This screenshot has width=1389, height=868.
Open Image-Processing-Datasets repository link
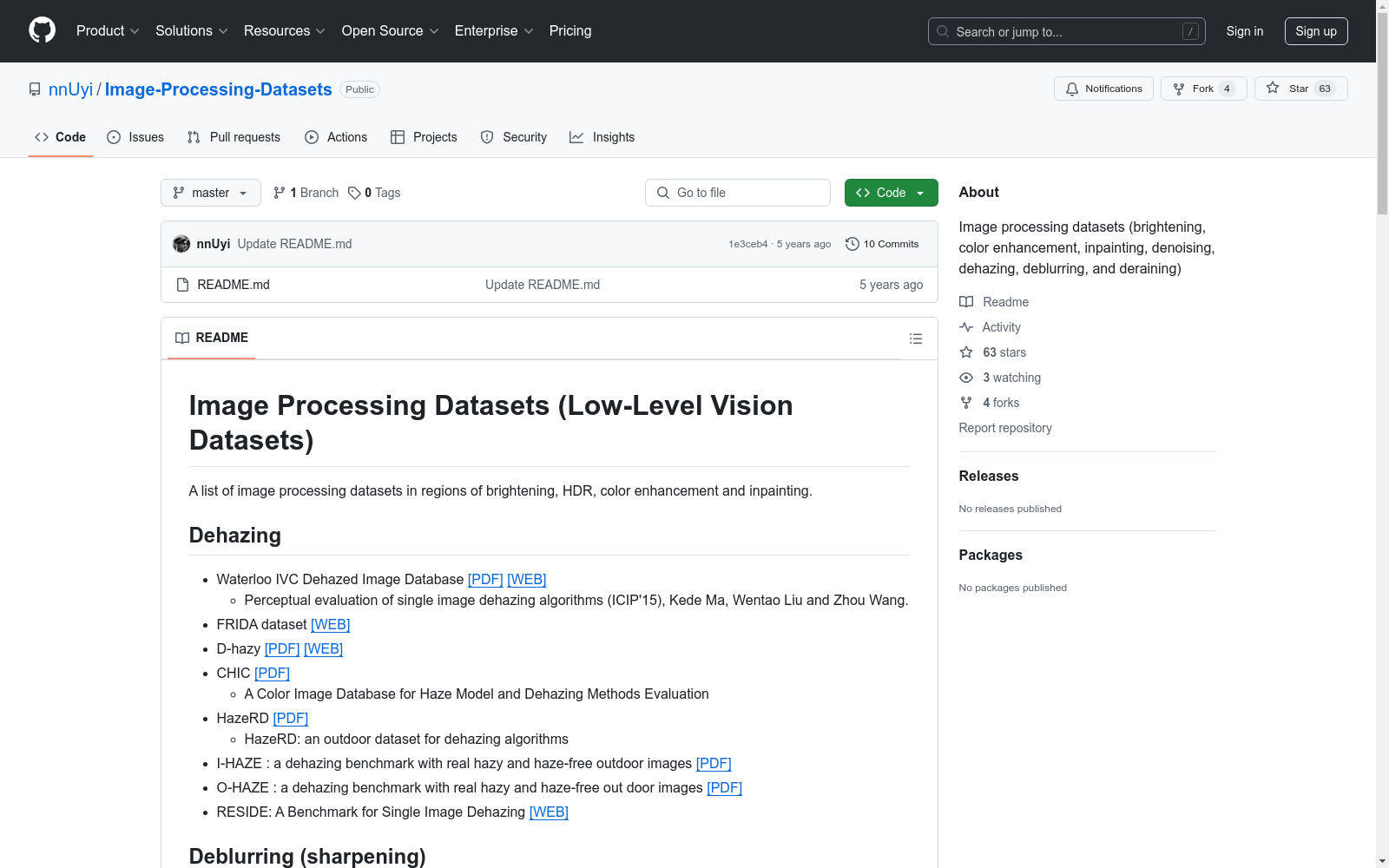tap(219, 89)
